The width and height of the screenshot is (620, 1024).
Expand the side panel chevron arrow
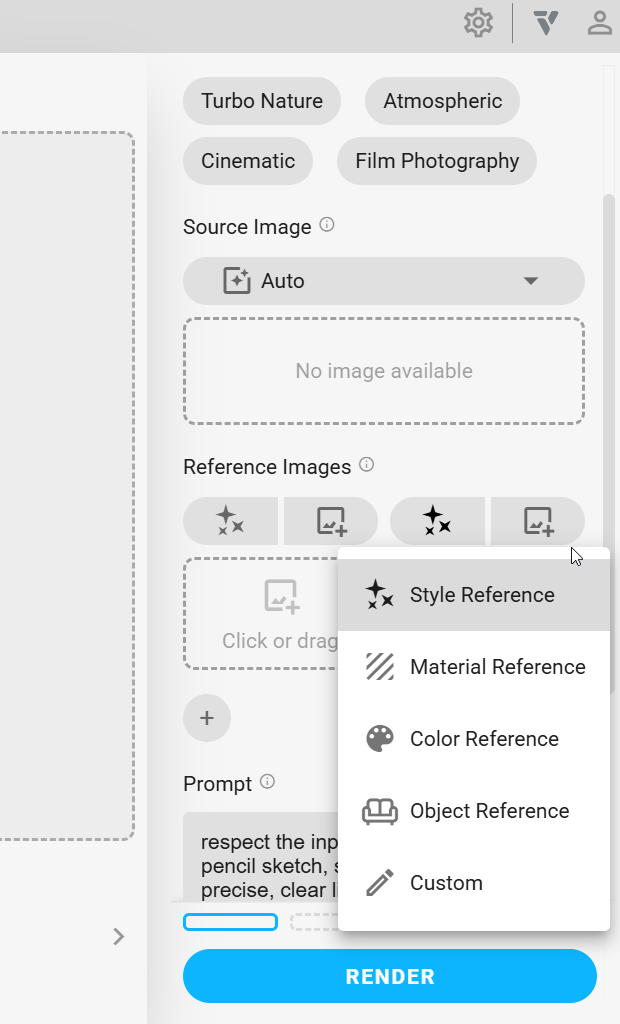[119, 936]
